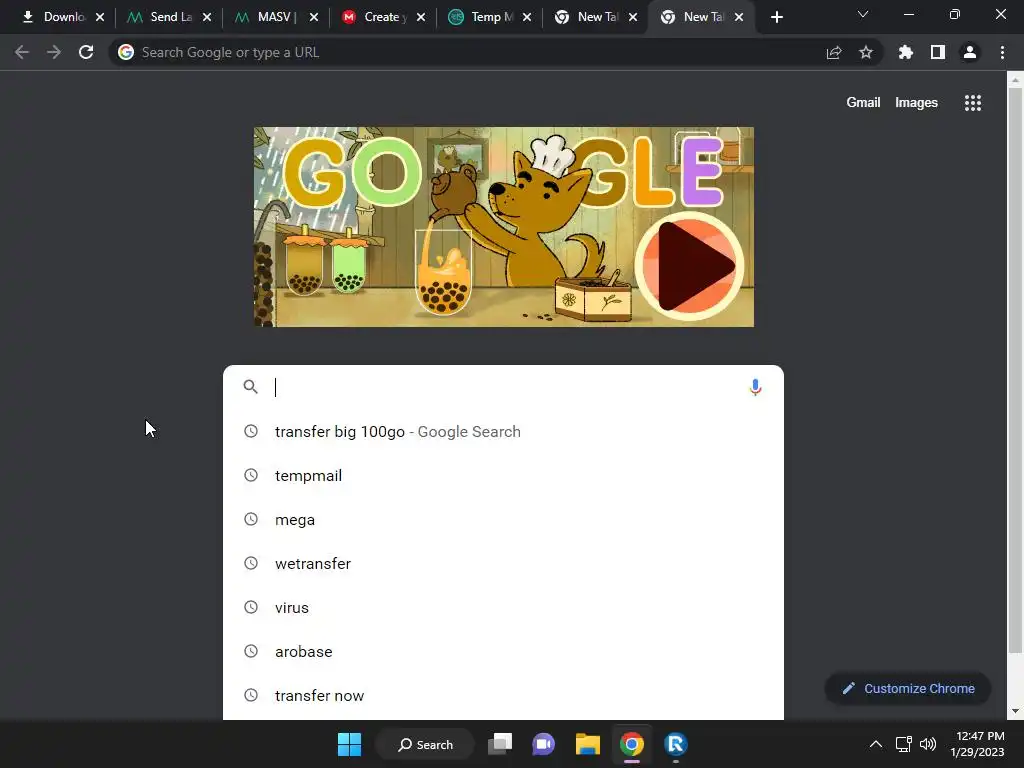The image size is (1024, 768).
Task: Reload the current page
Action: click(86, 52)
